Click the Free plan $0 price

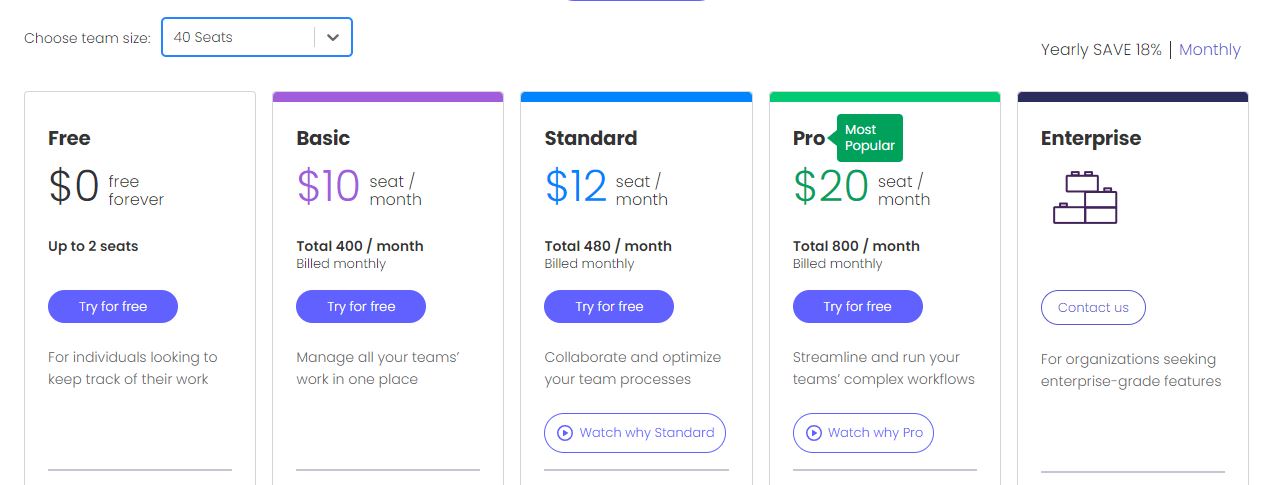click(74, 187)
